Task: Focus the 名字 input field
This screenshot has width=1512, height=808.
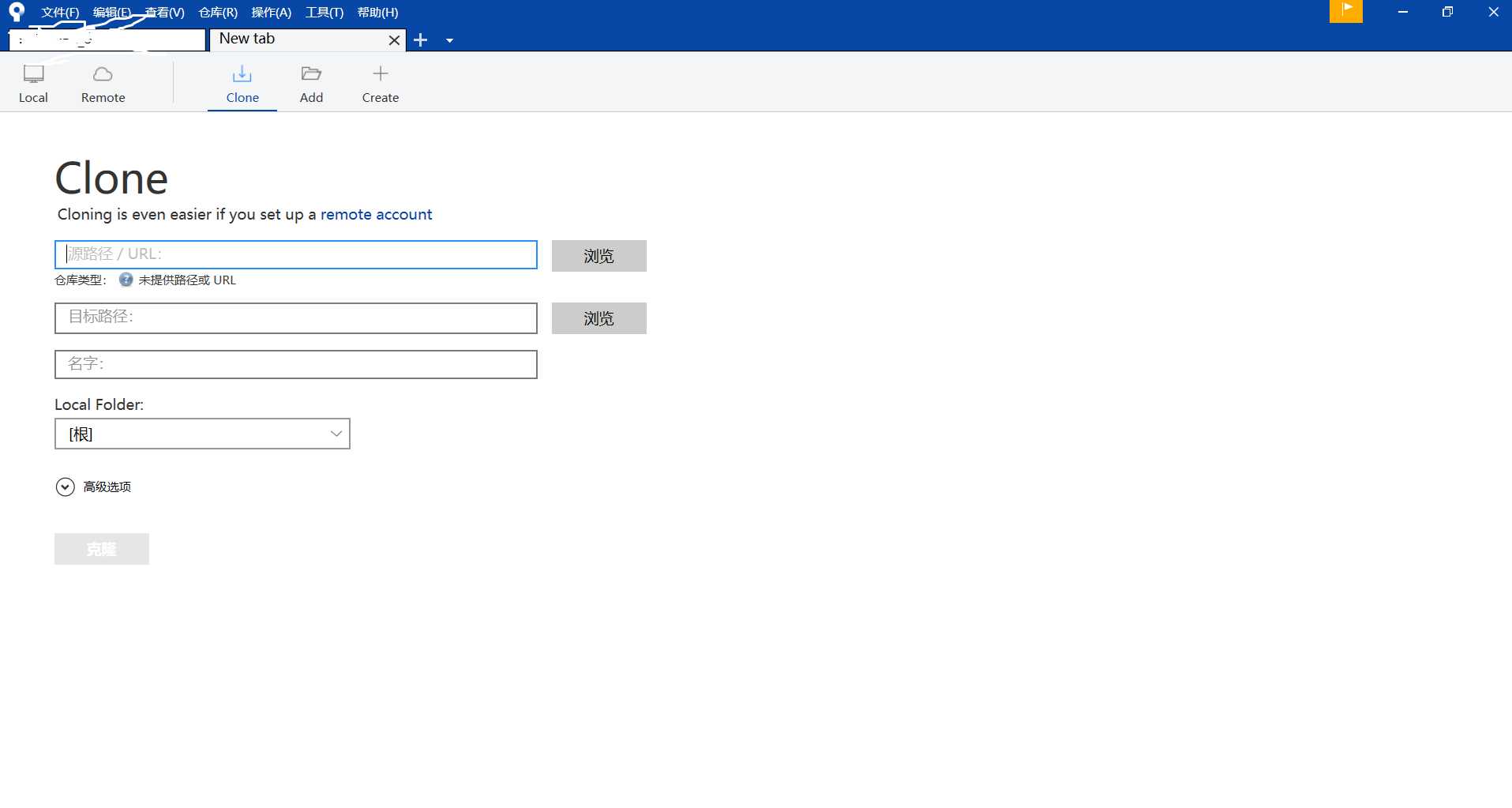Action: pos(296,364)
